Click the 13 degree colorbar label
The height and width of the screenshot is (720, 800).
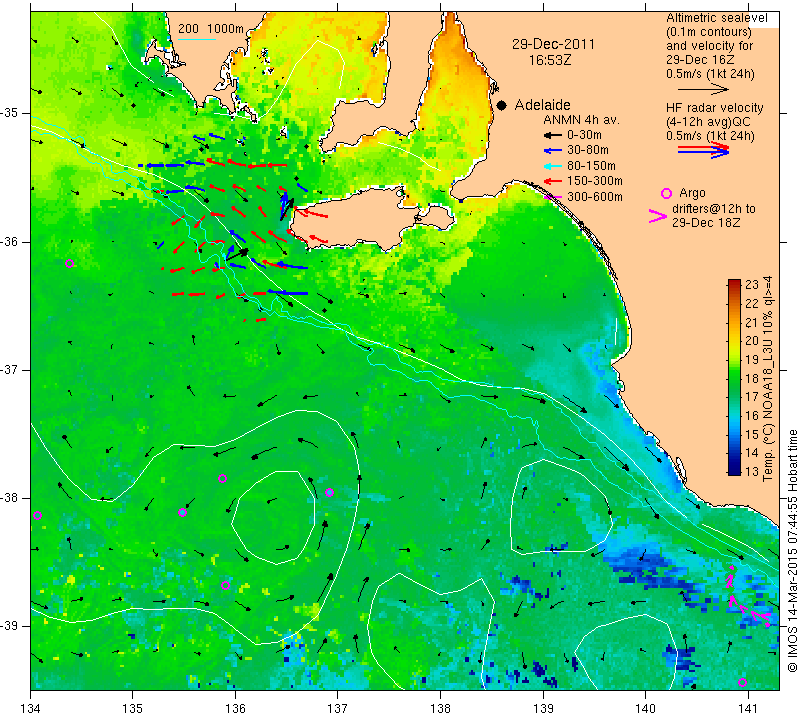(x=752, y=471)
